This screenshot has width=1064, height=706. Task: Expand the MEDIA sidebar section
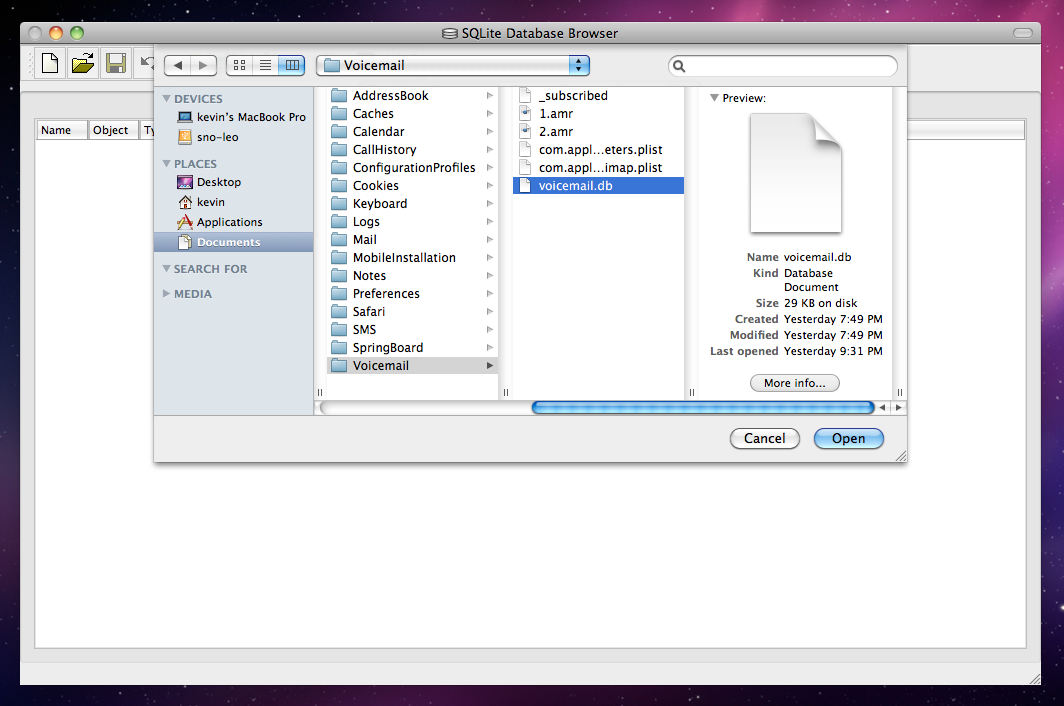(166, 294)
